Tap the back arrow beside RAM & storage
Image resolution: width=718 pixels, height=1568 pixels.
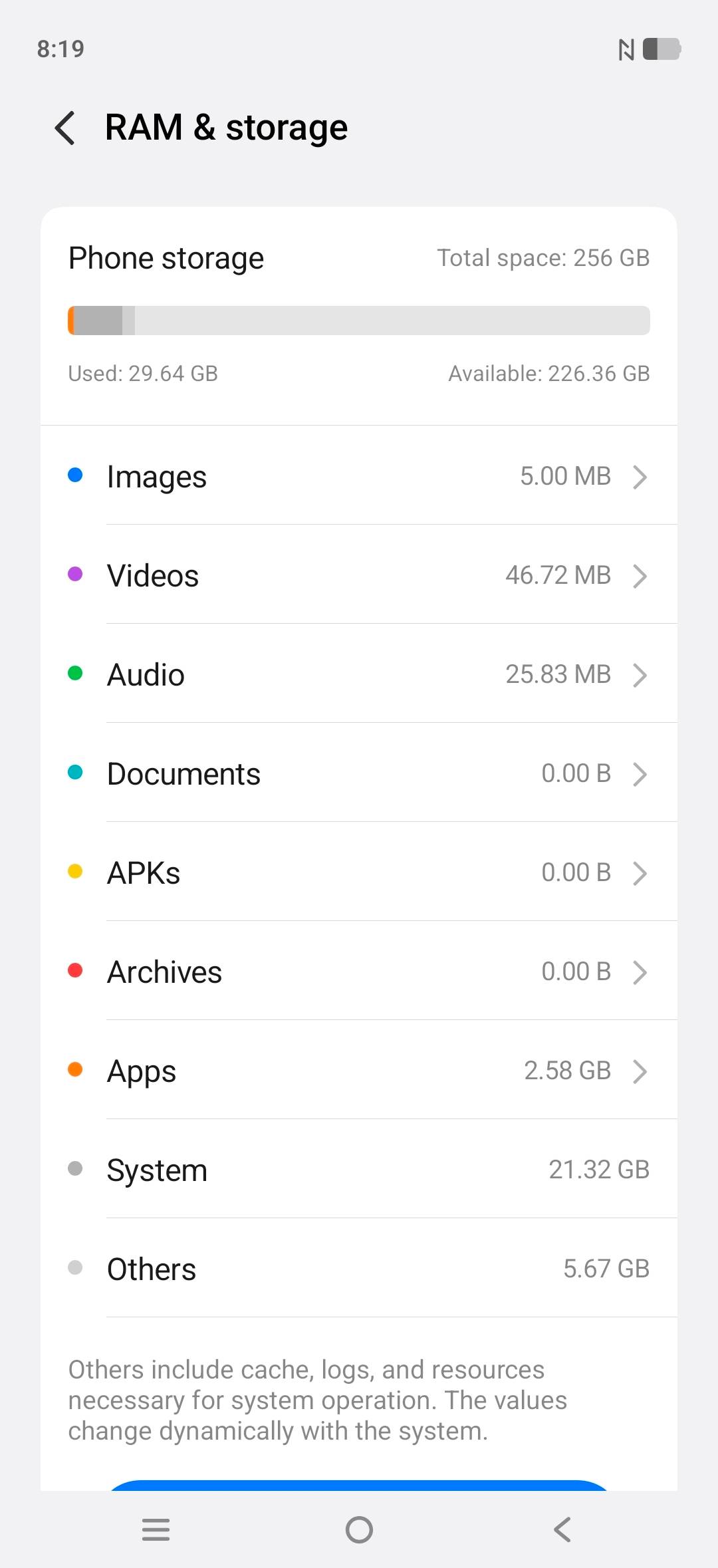pos(65,128)
